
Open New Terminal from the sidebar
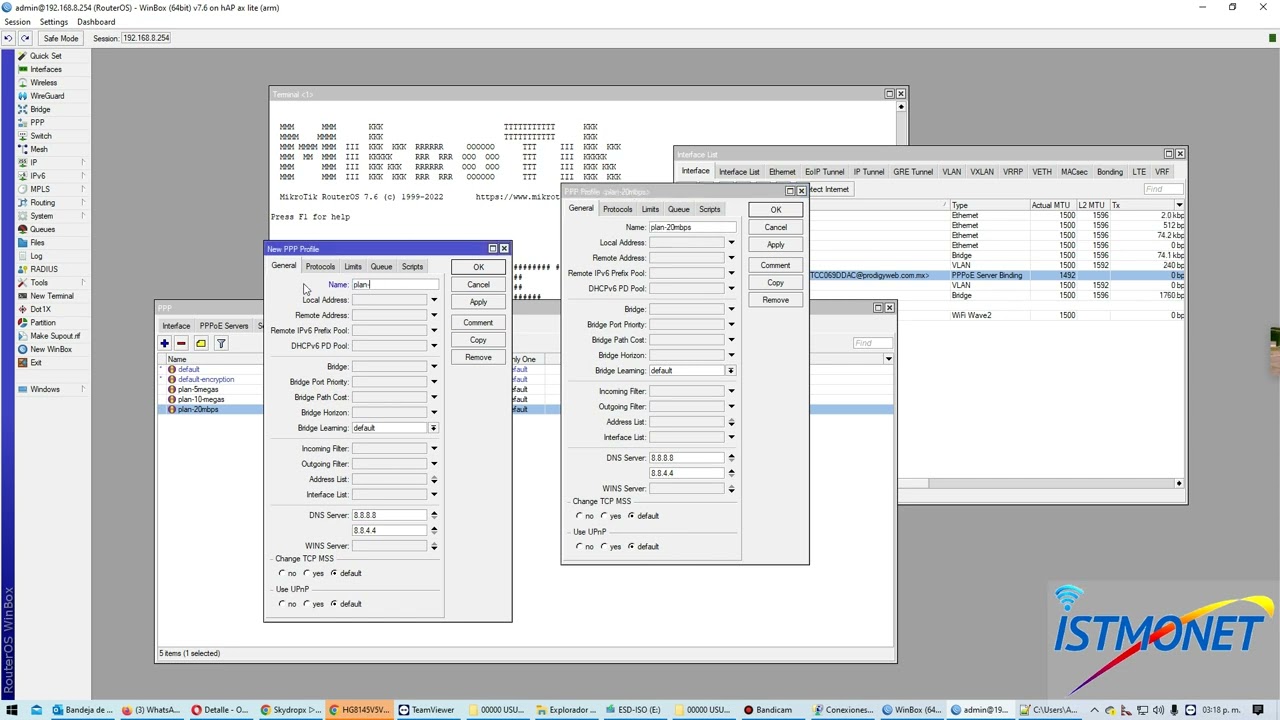point(51,296)
